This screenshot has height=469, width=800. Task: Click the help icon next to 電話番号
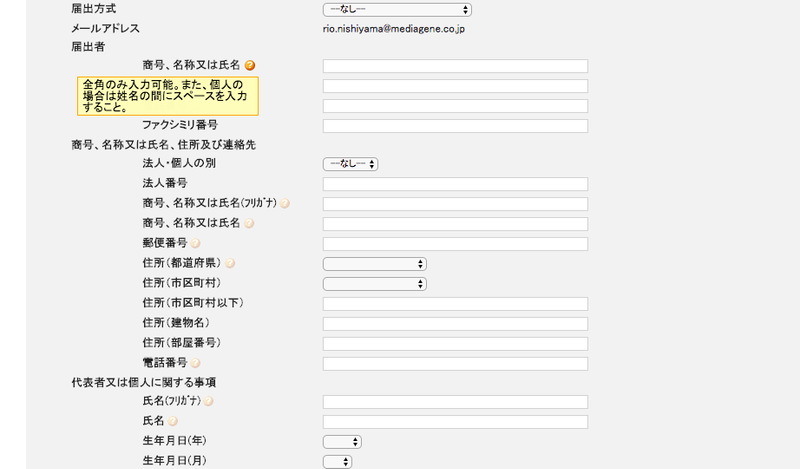[196, 363]
